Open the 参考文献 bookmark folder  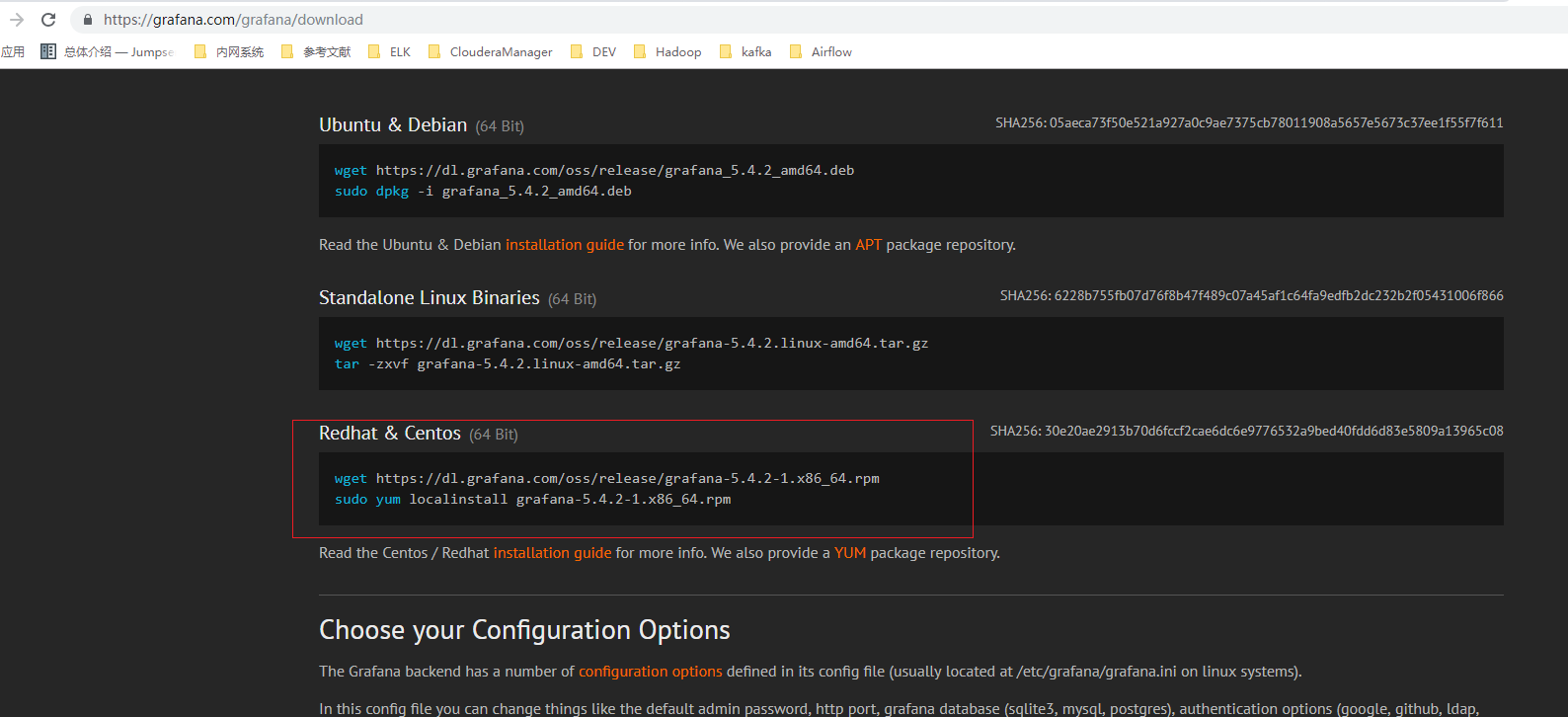(x=316, y=52)
